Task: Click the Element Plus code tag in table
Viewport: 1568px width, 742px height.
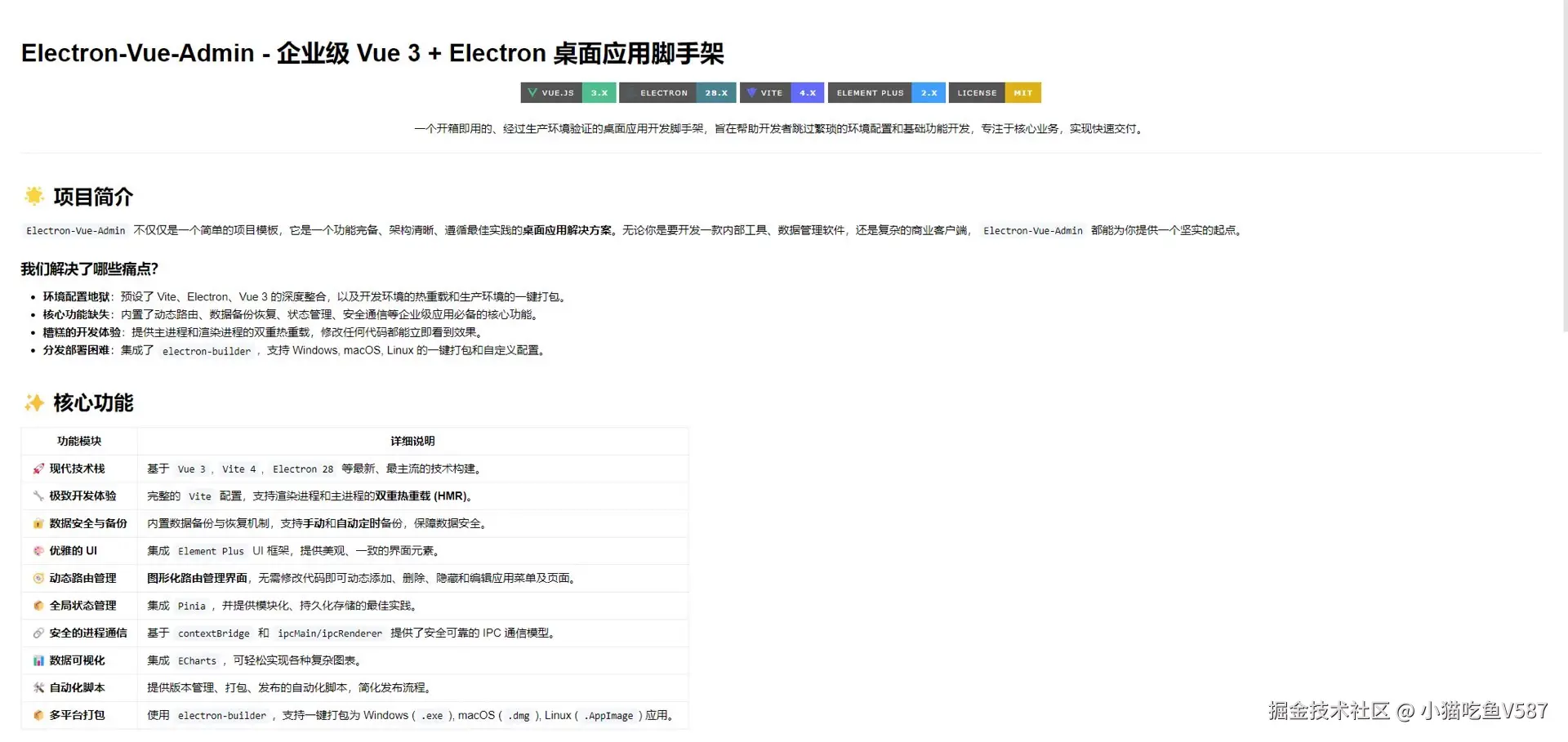Action: coord(211,551)
